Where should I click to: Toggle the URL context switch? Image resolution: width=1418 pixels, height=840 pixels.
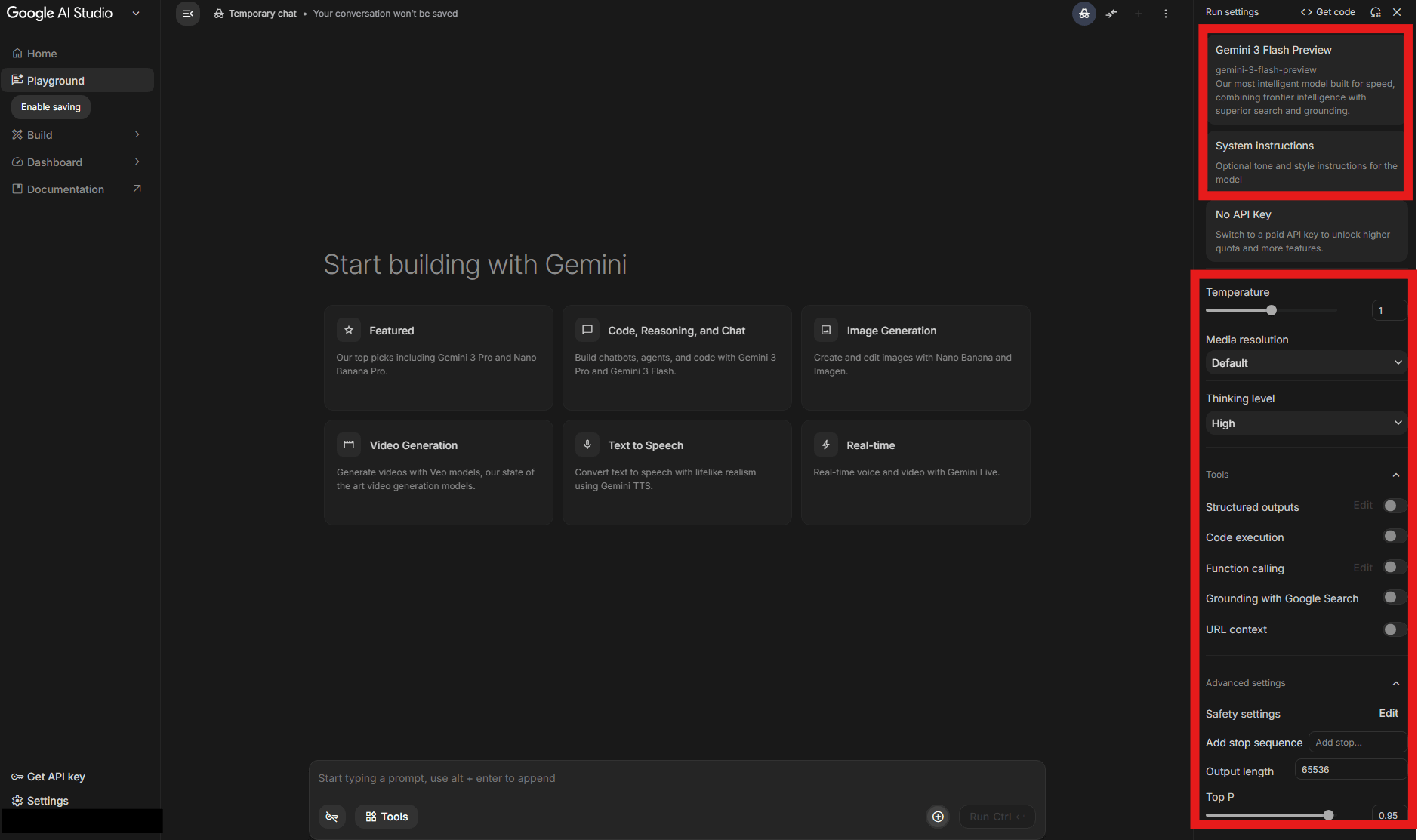pos(1394,629)
